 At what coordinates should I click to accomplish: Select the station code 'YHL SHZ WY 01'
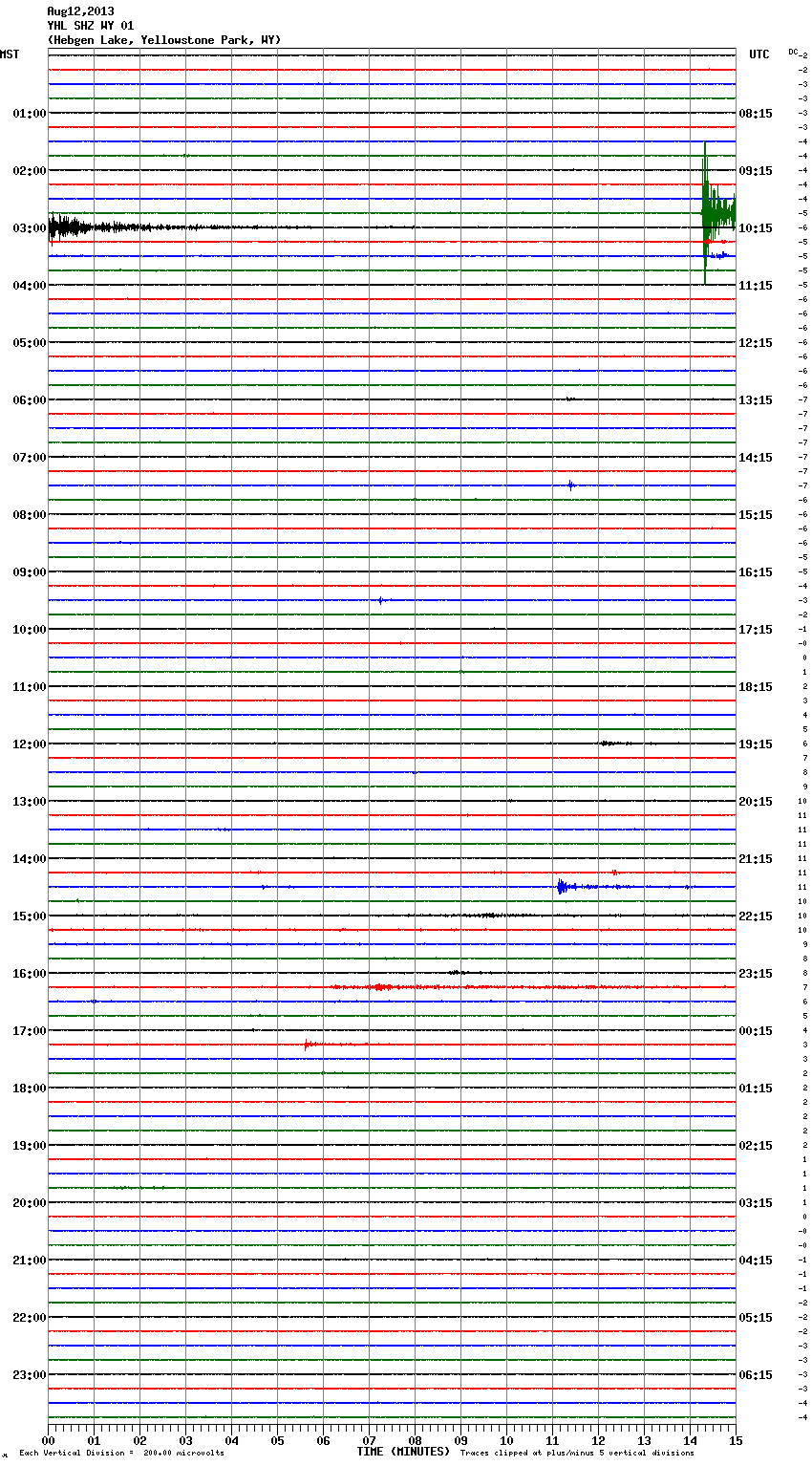(x=91, y=26)
